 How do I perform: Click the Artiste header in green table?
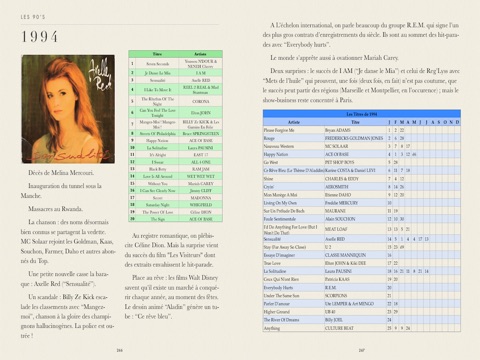click(200, 54)
